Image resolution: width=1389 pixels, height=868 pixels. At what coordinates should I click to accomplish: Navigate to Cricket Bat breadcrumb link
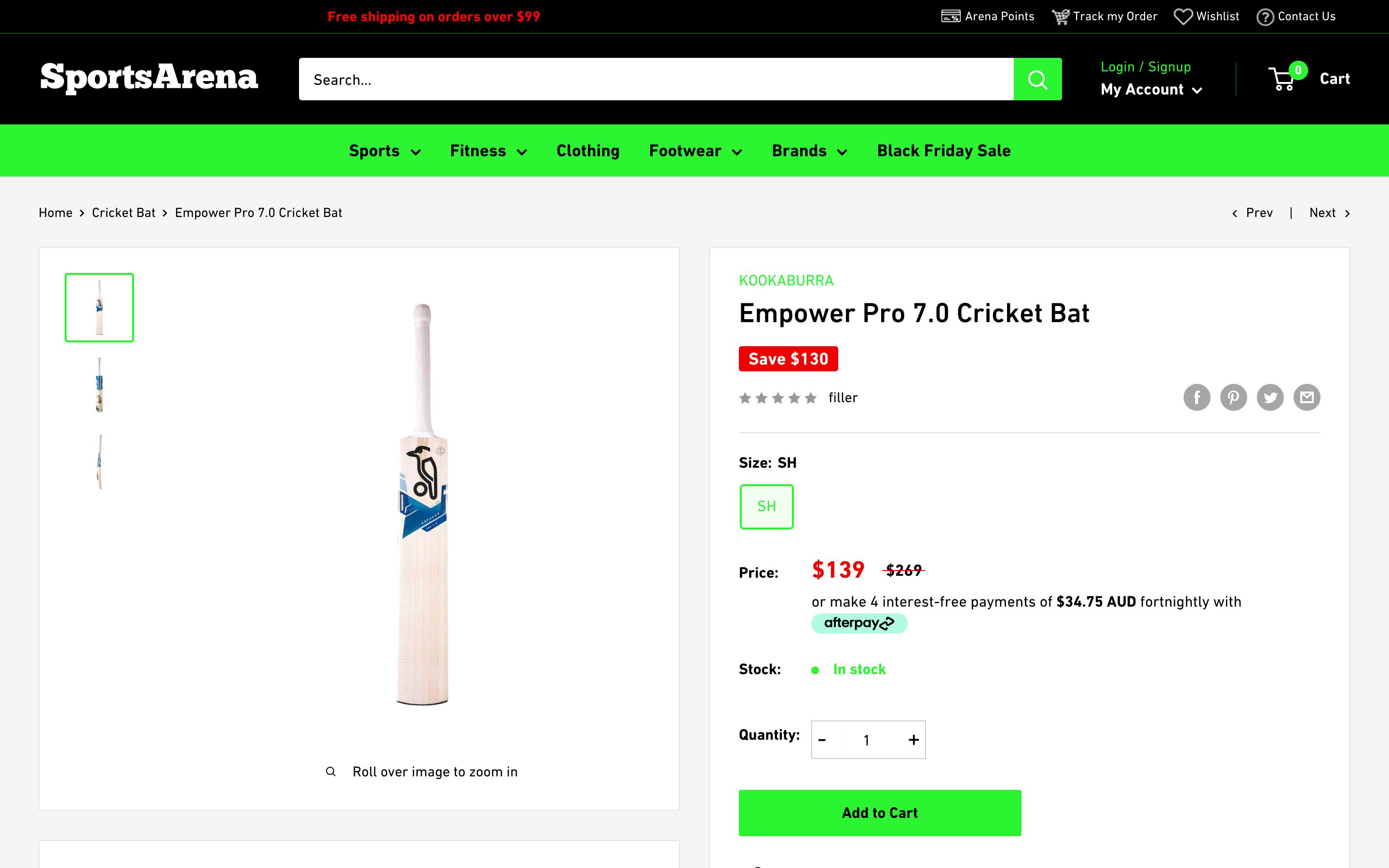123,212
